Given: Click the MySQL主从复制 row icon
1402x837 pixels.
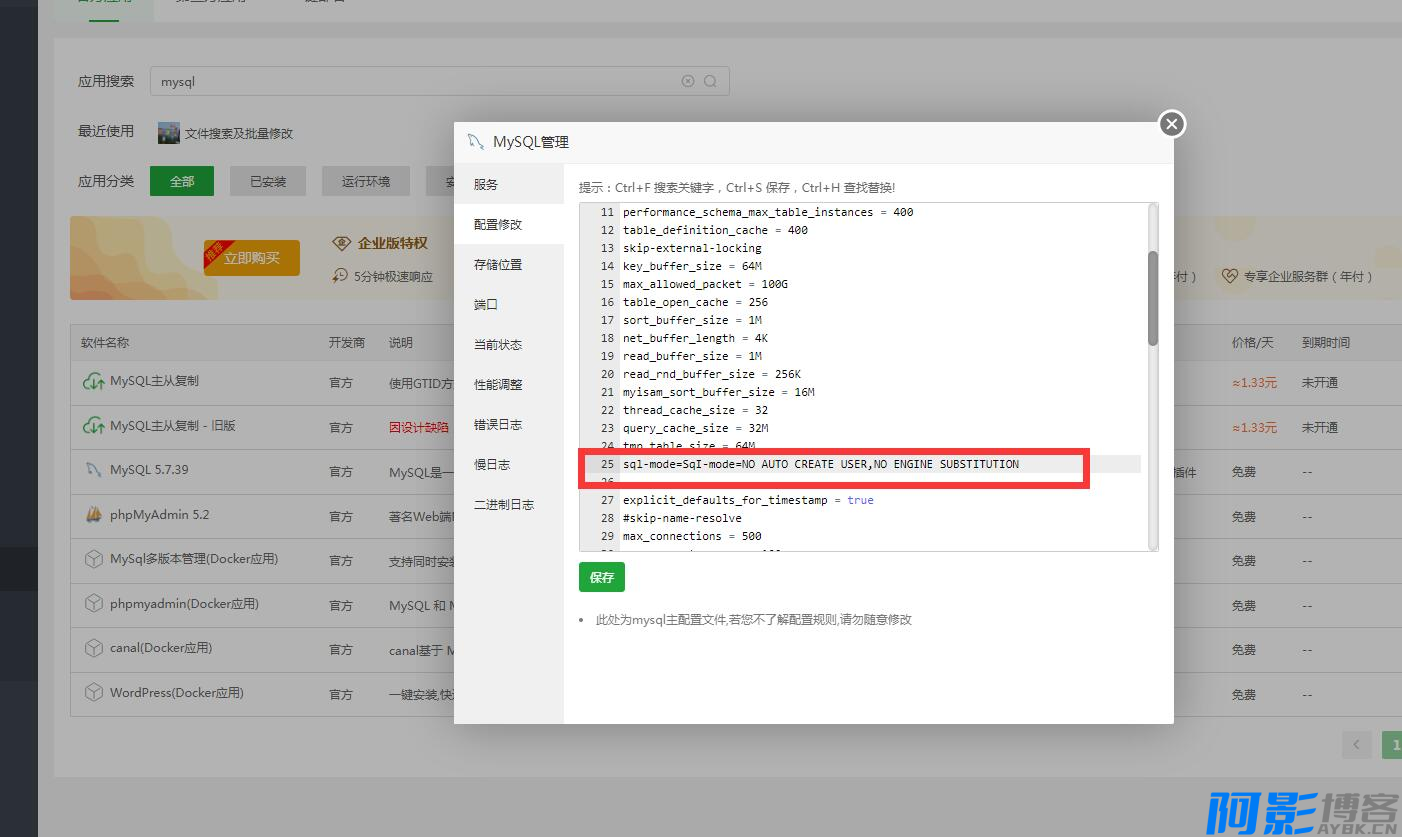Looking at the screenshot, I should (93, 382).
